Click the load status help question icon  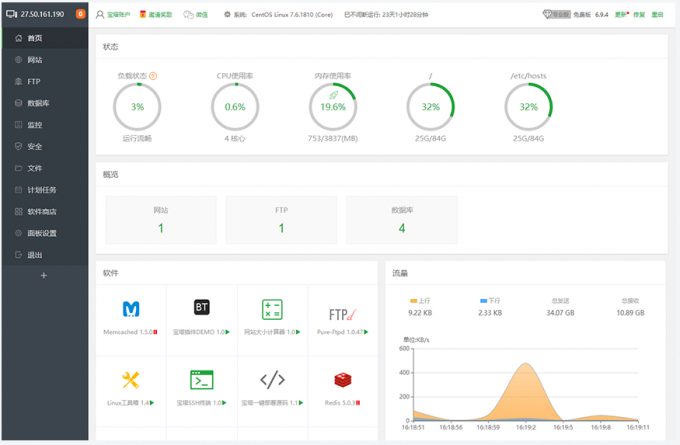coord(153,75)
